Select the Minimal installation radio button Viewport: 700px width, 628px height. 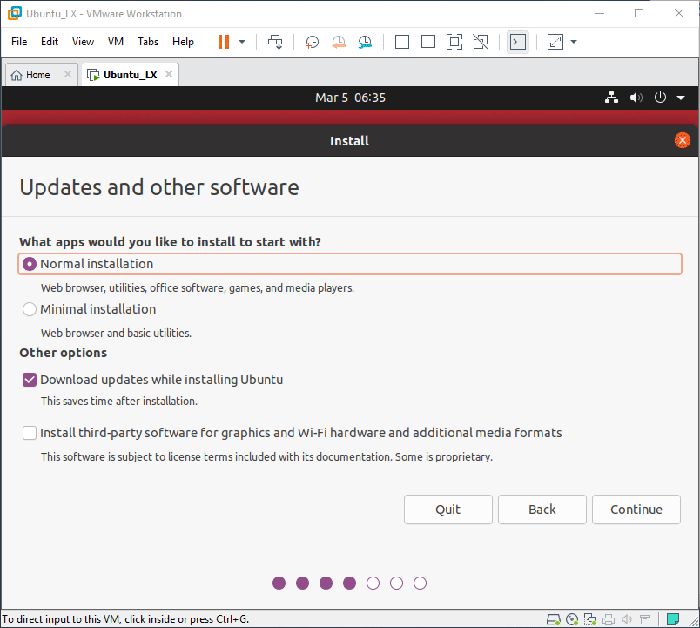point(29,309)
